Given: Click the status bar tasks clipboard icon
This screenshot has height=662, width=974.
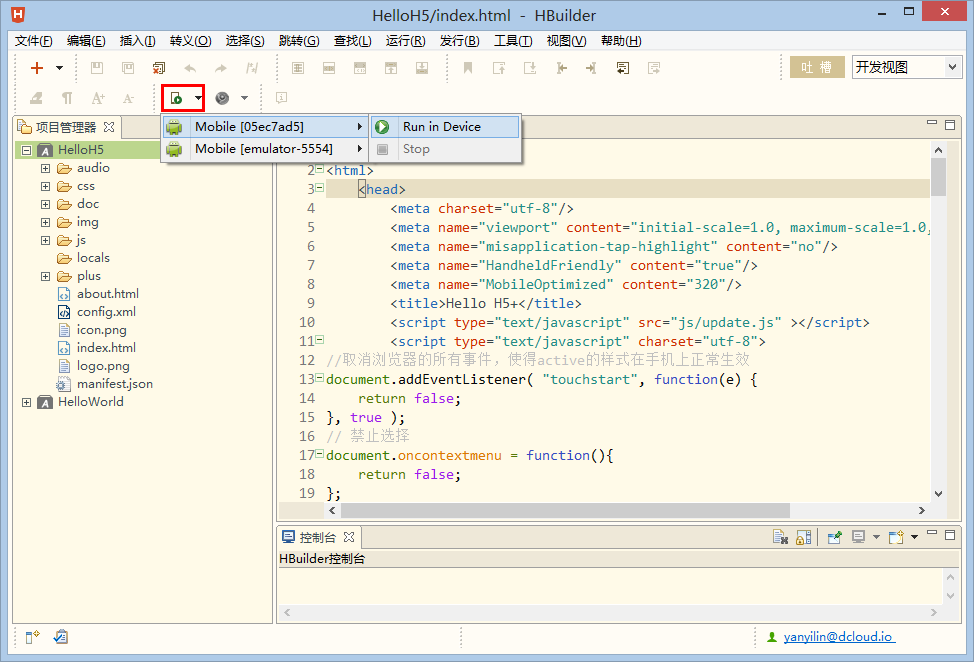Looking at the screenshot, I should pos(61,637).
